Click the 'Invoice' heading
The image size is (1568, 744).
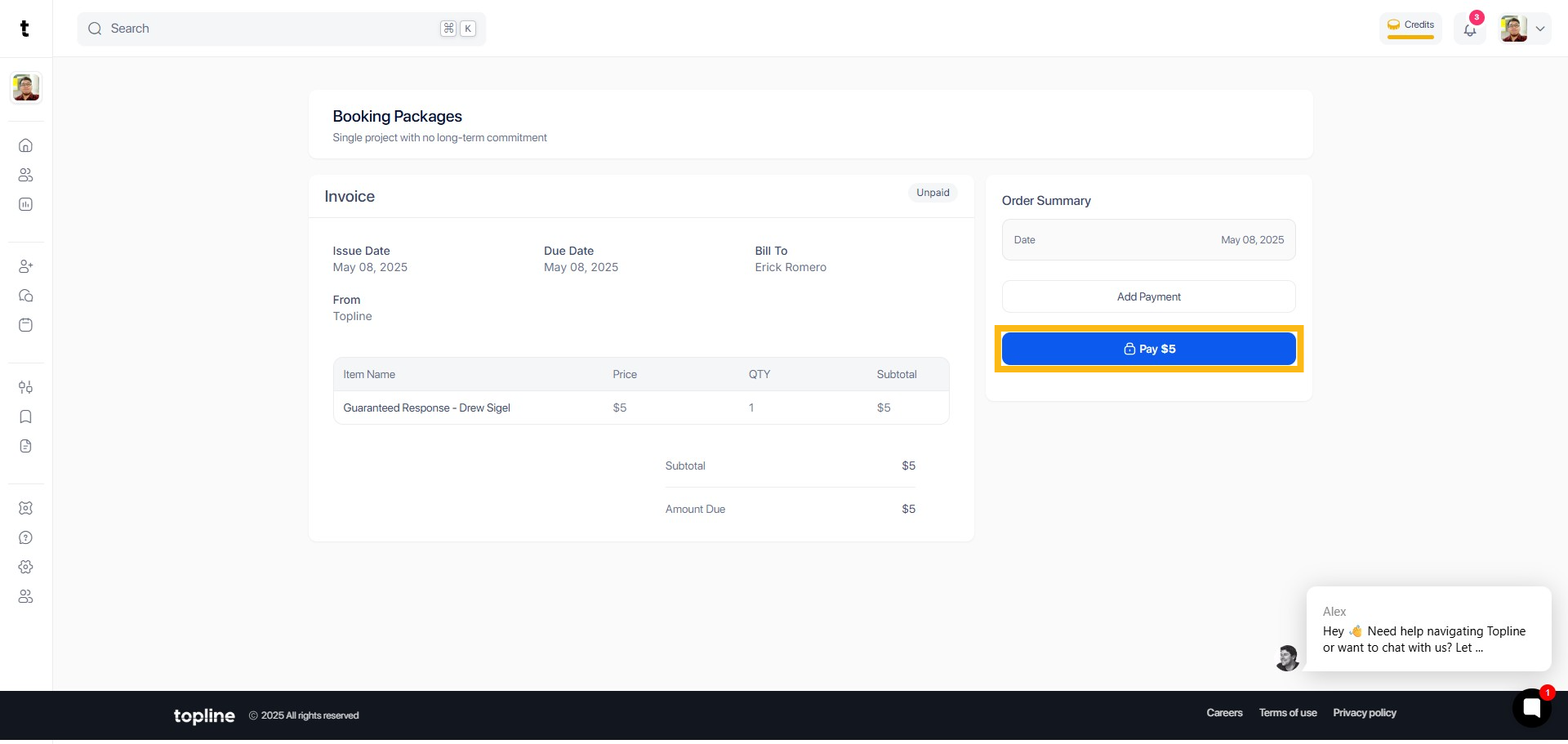point(350,196)
